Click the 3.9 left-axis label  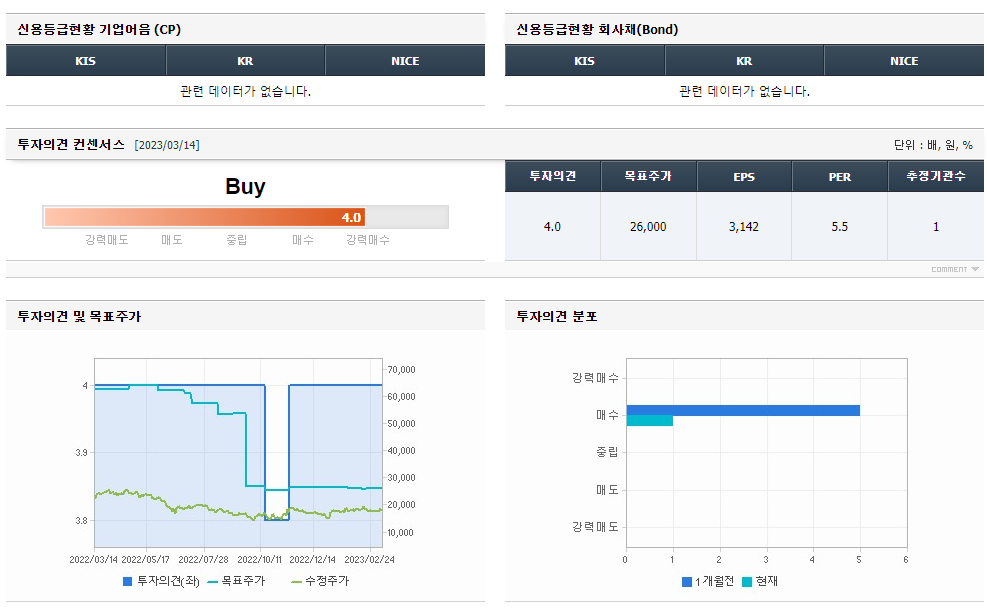(x=82, y=453)
